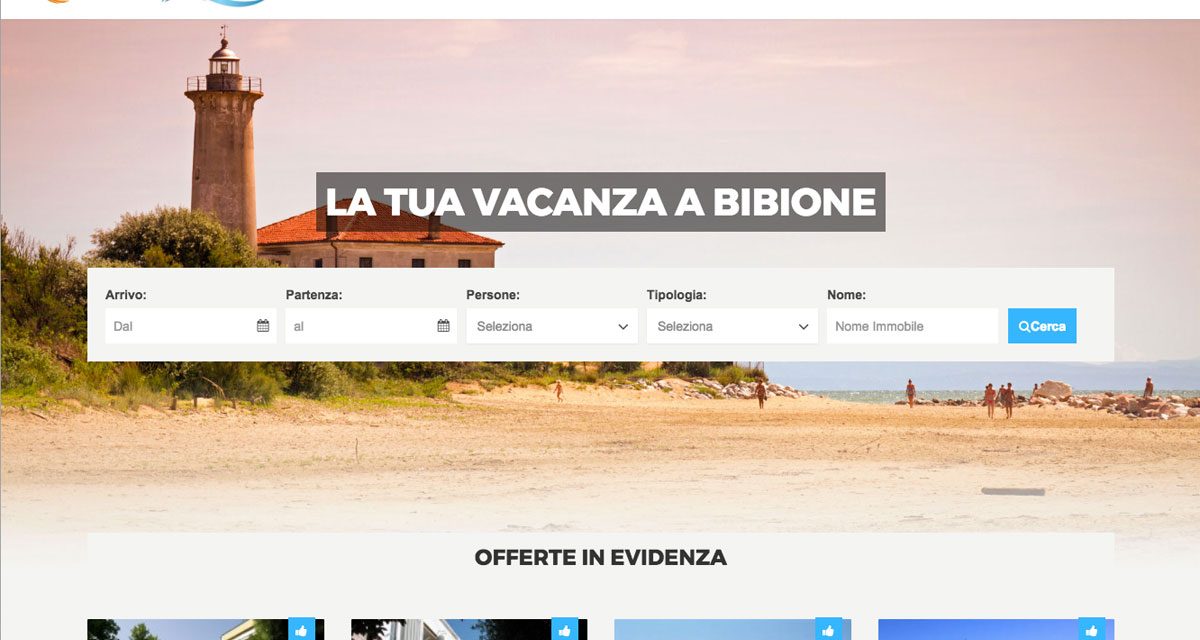Focus the Arrivo 'Dal' date field
The height and width of the screenshot is (640, 1200).
pyautogui.click(x=191, y=326)
